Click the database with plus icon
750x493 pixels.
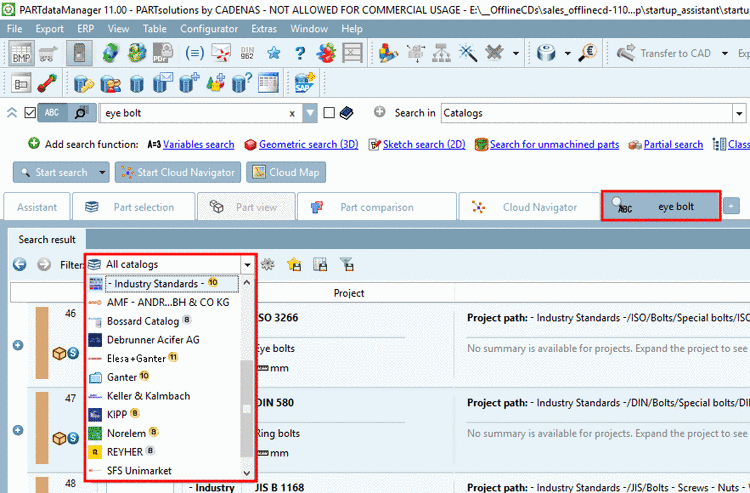point(189,83)
